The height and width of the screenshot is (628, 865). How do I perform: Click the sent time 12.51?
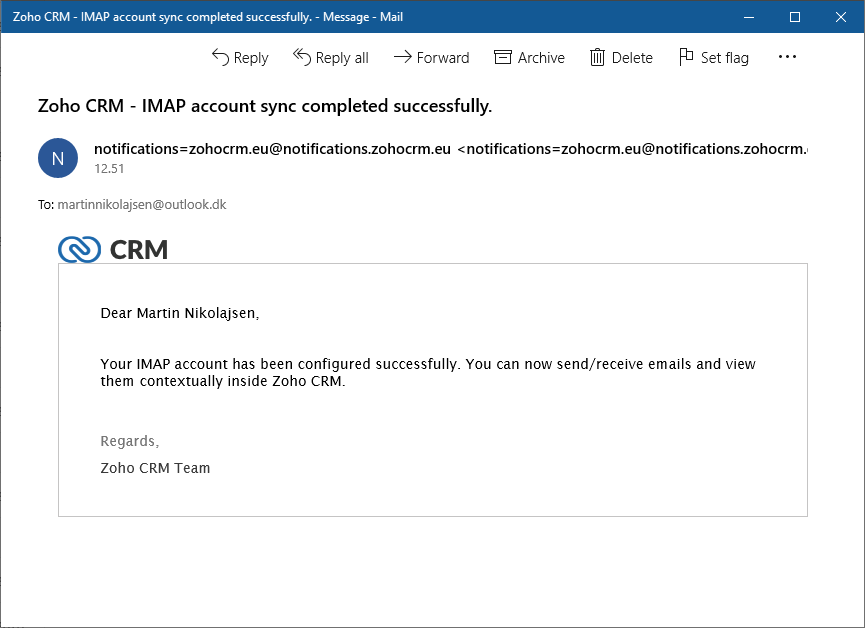click(x=109, y=169)
